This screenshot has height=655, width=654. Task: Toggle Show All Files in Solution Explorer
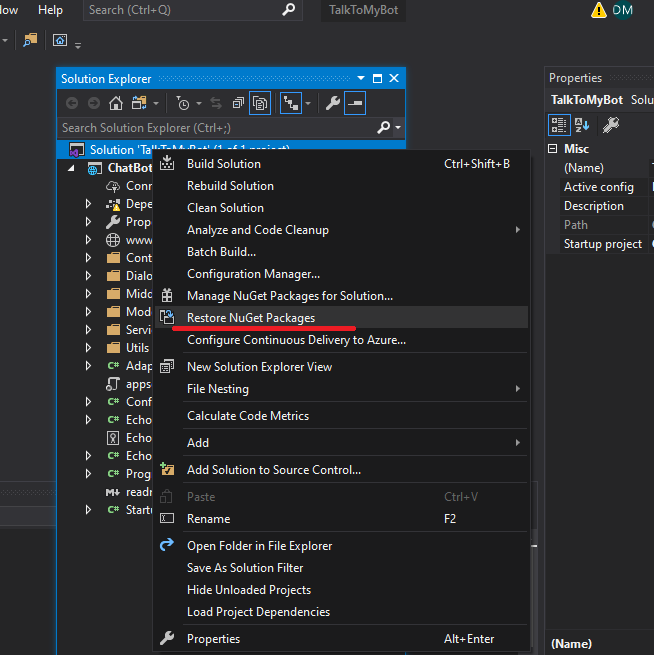click(x=260, y=103)
